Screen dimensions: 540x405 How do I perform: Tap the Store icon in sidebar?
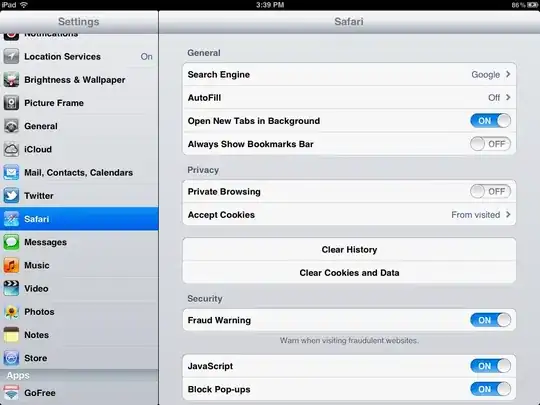point(11,358)
